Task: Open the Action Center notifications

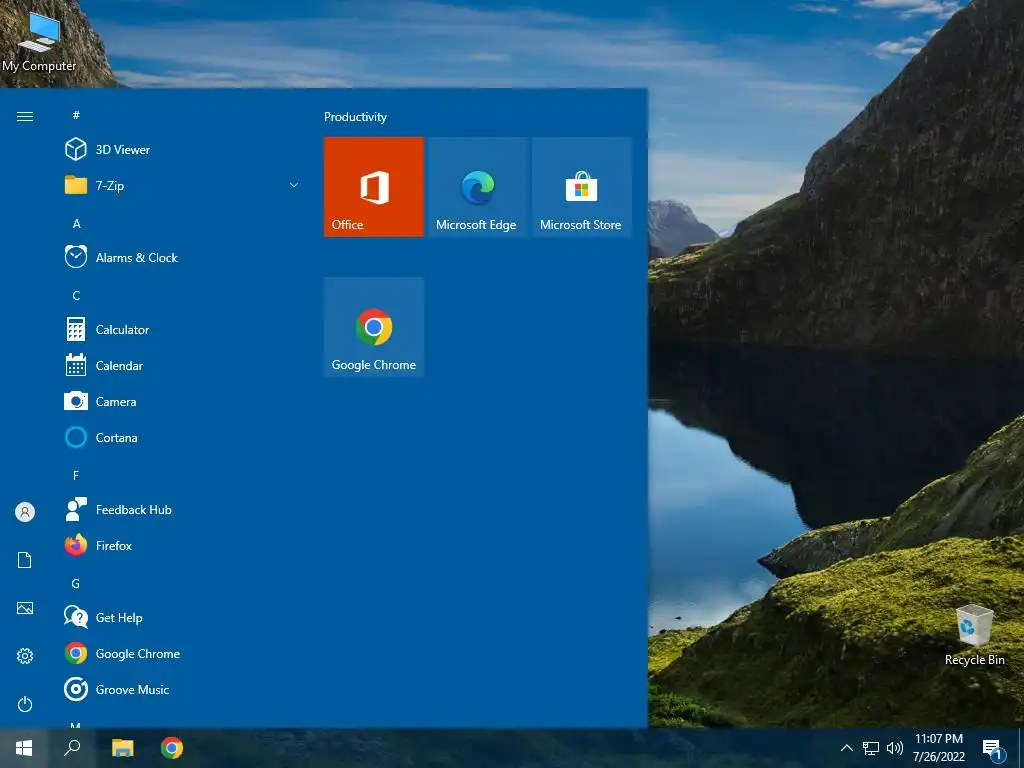Action: coord(993,748)
